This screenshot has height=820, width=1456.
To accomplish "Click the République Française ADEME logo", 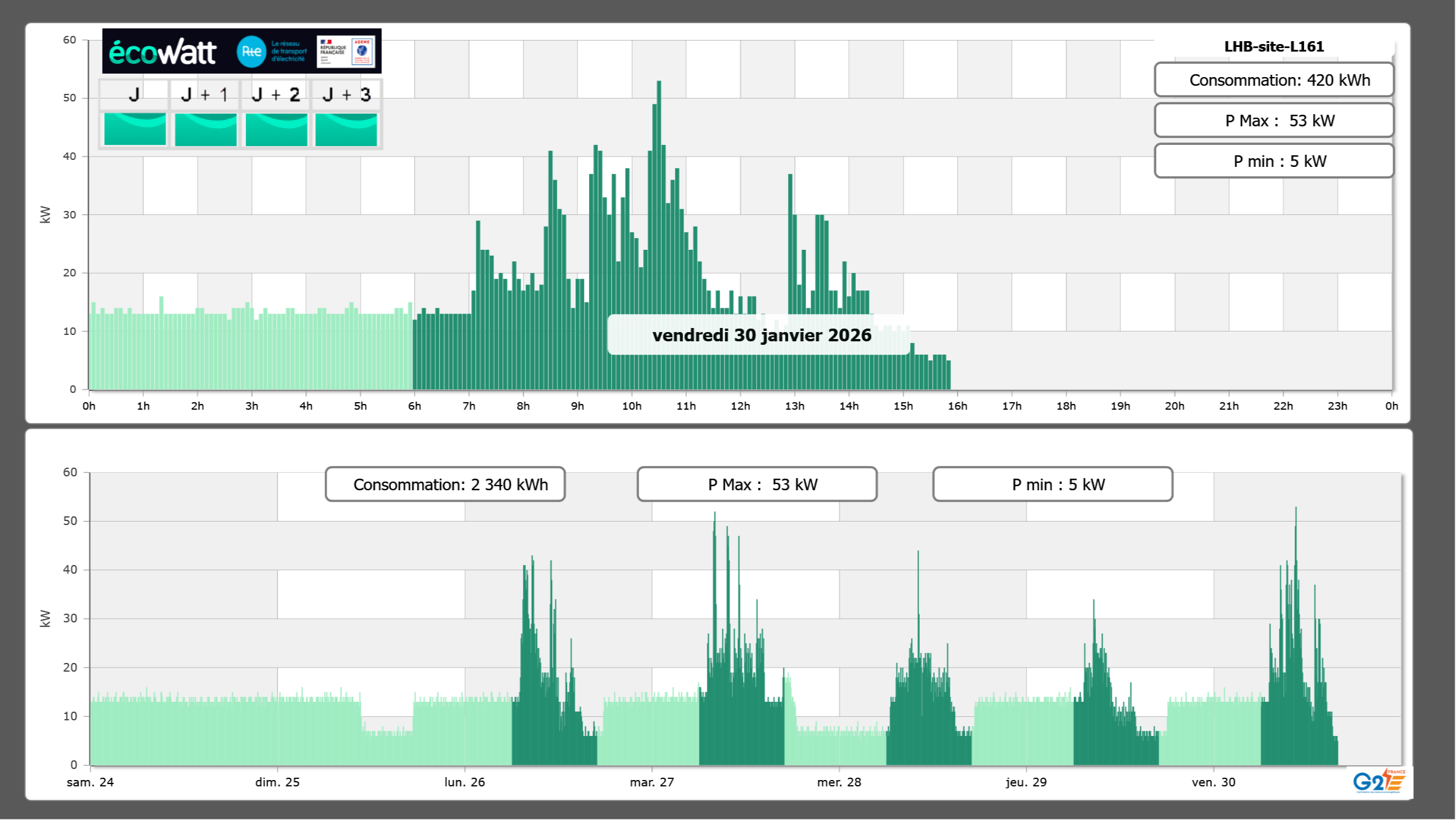I will 346,52.
